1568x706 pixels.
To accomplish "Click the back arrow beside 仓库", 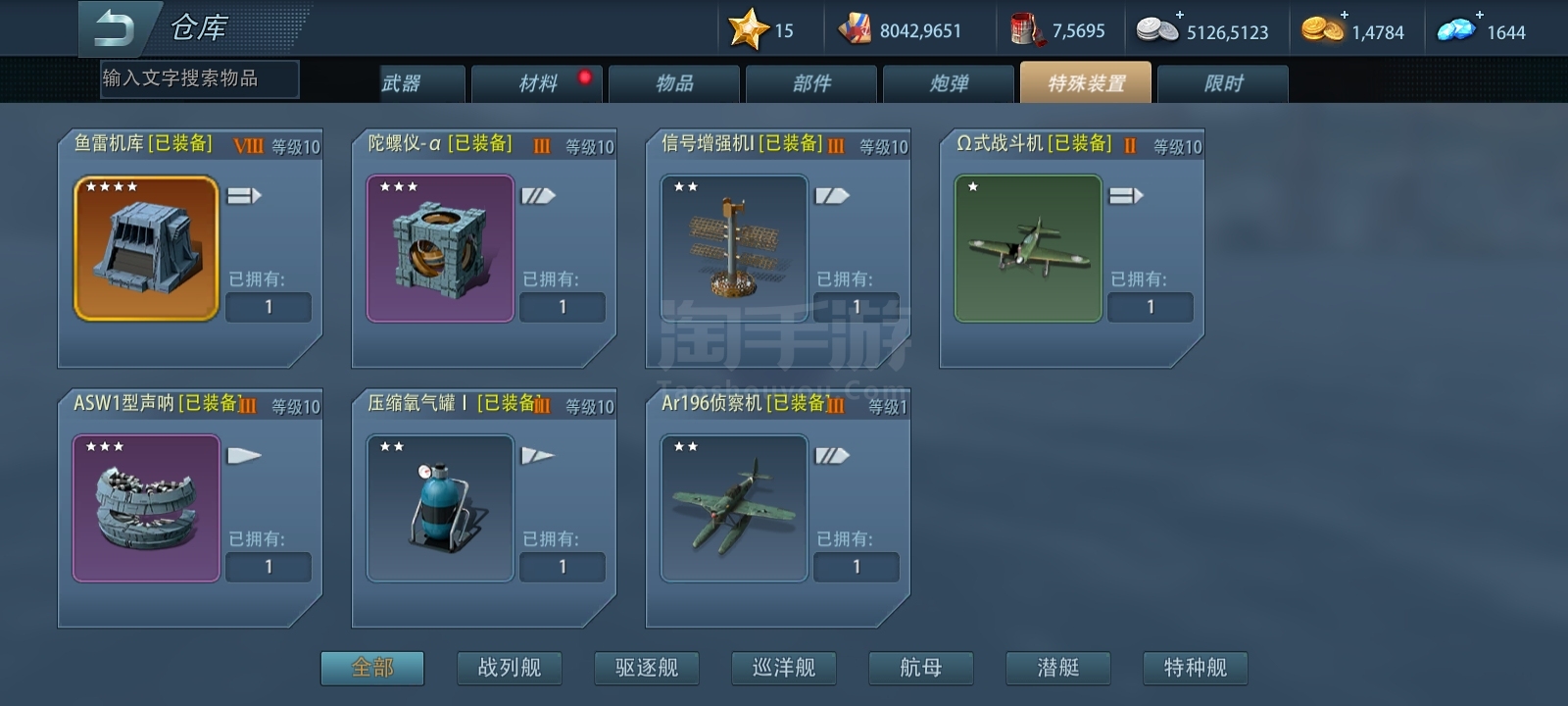I will pyautogui.click(x=115, y=28).
